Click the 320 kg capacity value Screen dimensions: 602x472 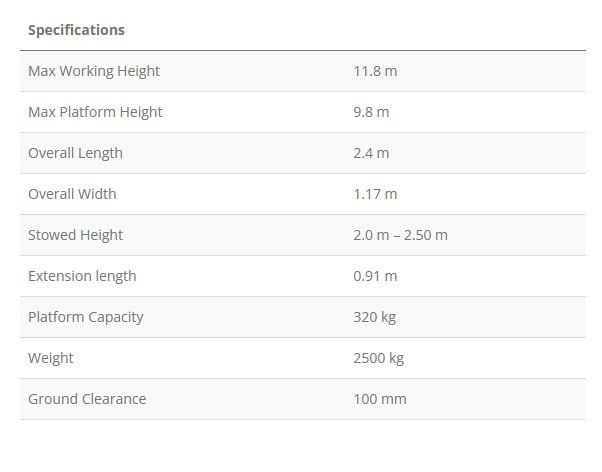click(374, 317)
